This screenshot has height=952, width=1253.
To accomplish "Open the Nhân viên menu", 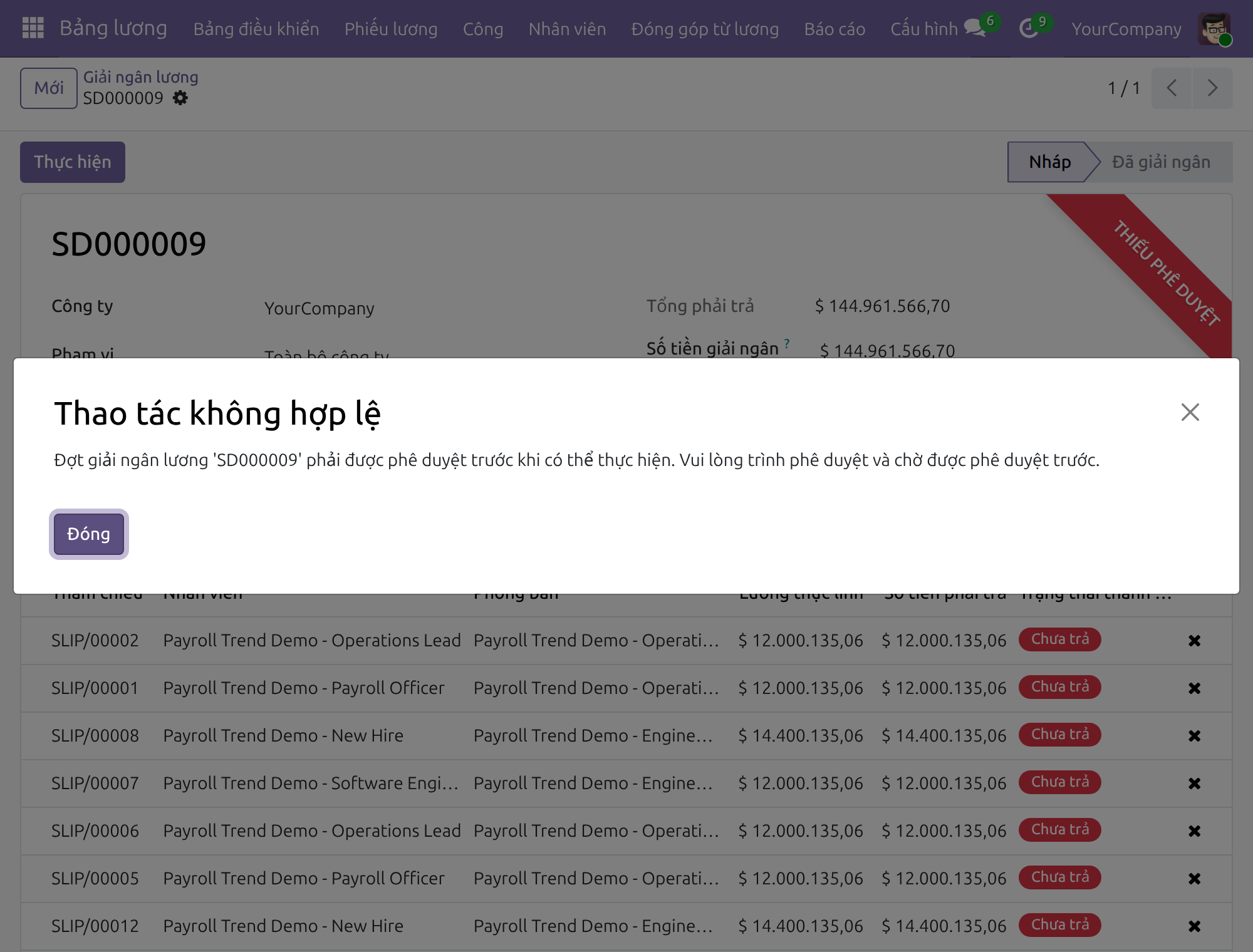I will coord(567,29).
